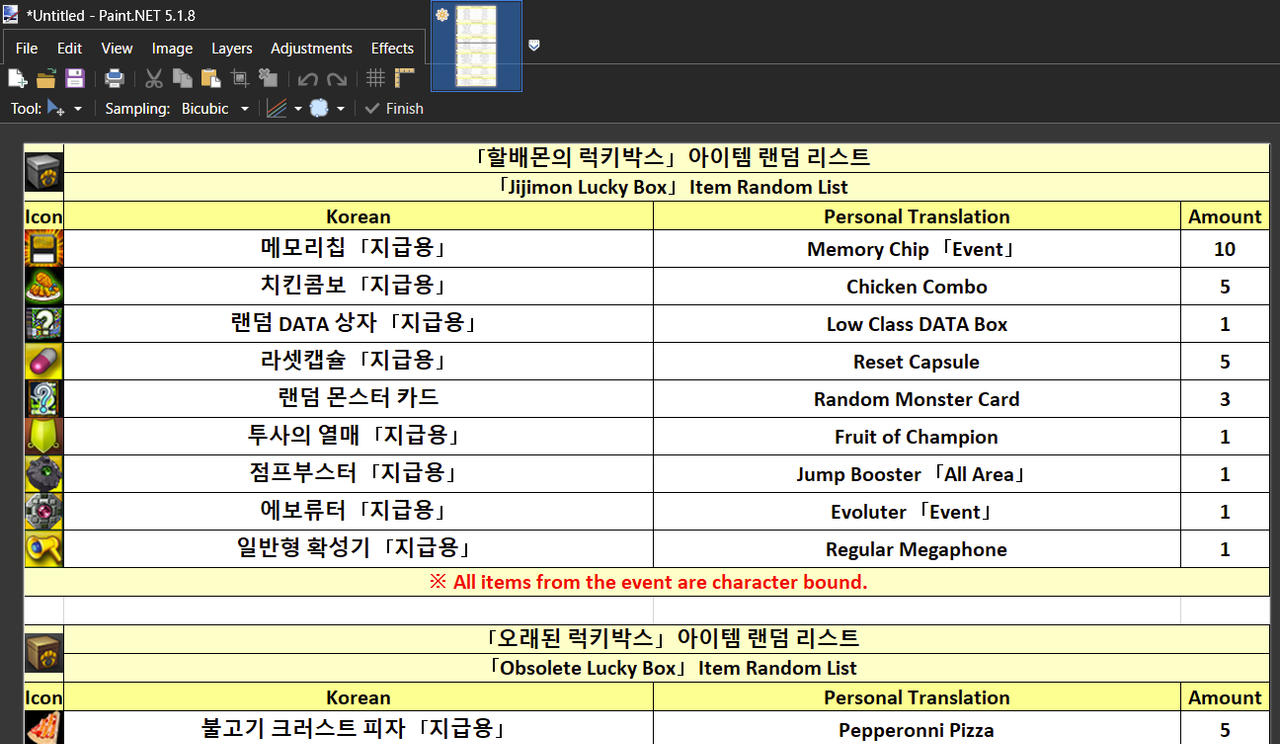Screen dimensions: 1280x744
Task: Click the Regular Megaphone item icon
Action: tap(44, 549)
